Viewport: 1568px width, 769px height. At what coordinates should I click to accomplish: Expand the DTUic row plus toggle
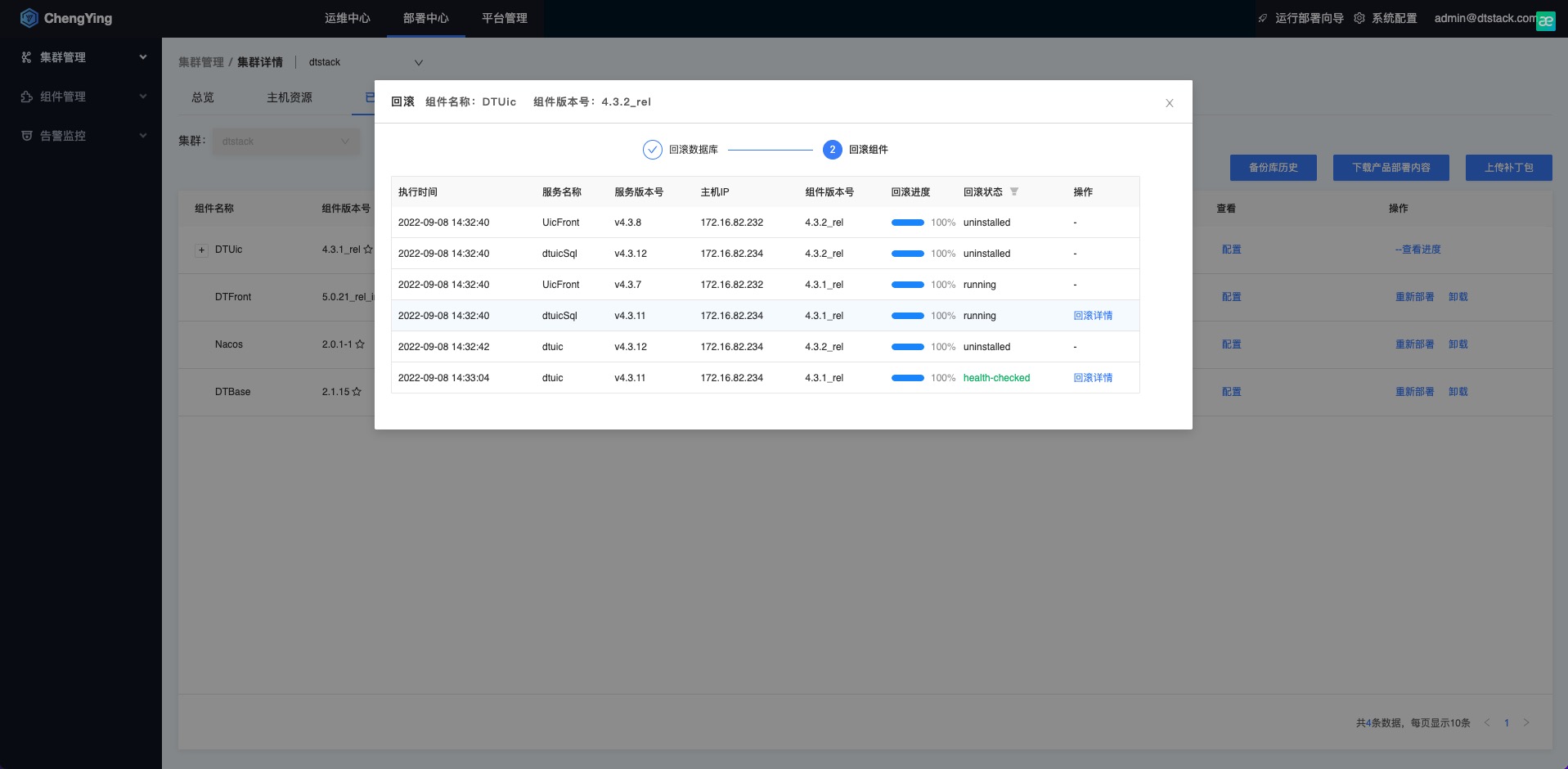point(201,250)
